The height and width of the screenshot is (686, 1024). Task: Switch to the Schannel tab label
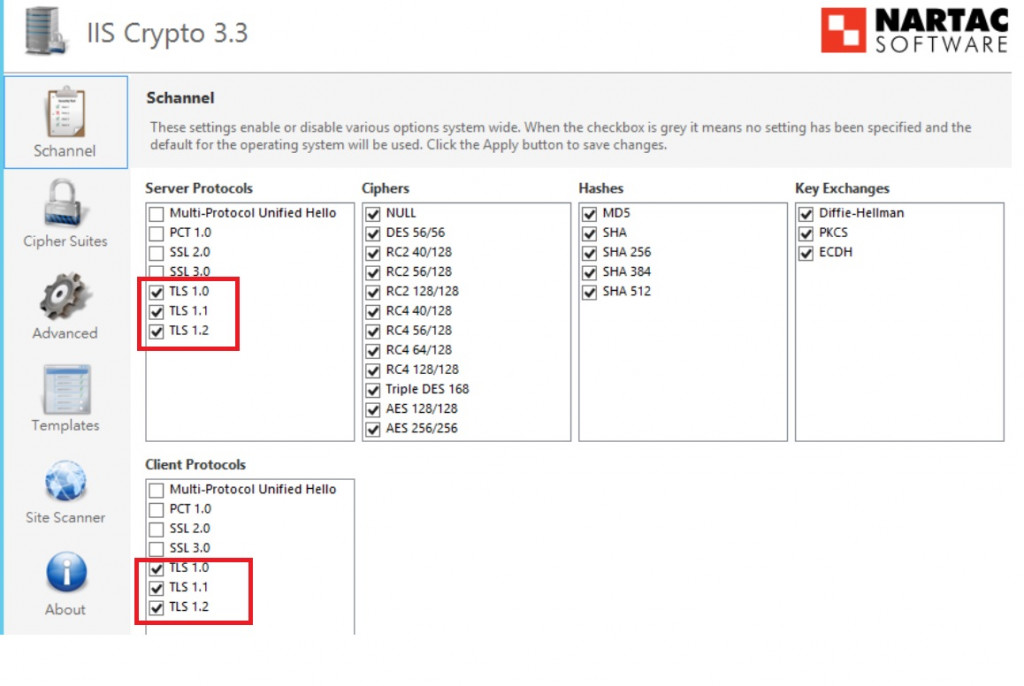pos(65,151)
